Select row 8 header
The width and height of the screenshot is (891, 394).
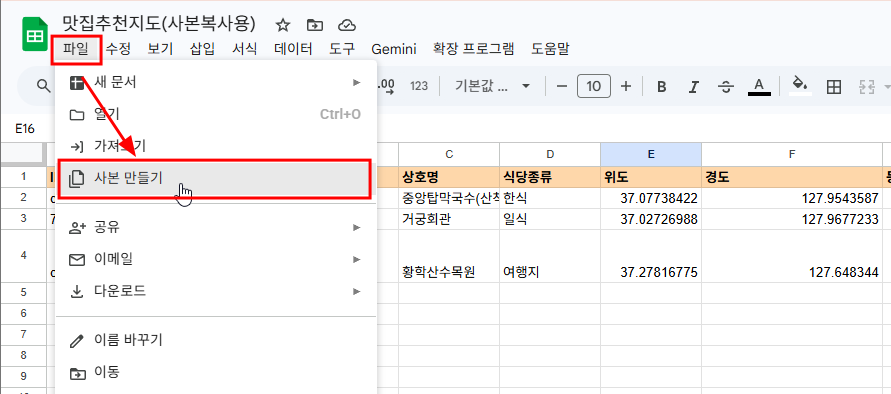pos(23,355)
